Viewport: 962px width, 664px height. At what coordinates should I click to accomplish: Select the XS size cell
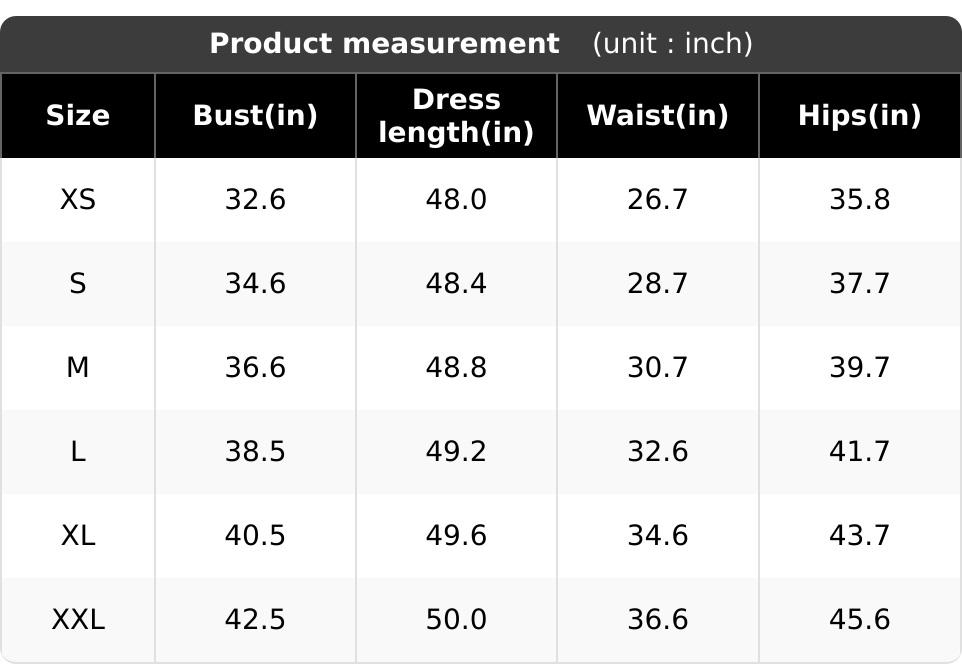pos(78,199)
